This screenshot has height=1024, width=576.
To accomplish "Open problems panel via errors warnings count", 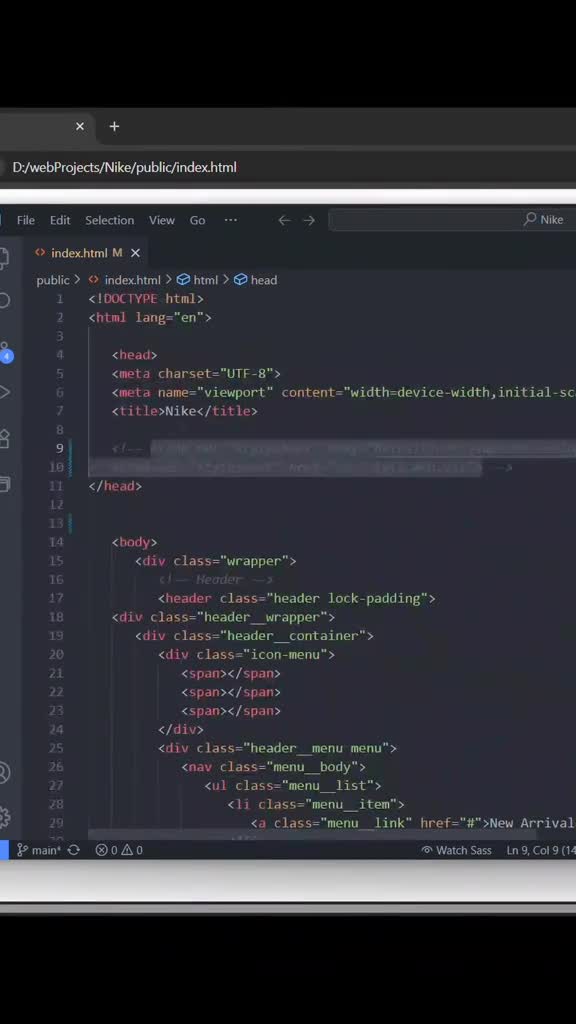I will click(120, 850).
